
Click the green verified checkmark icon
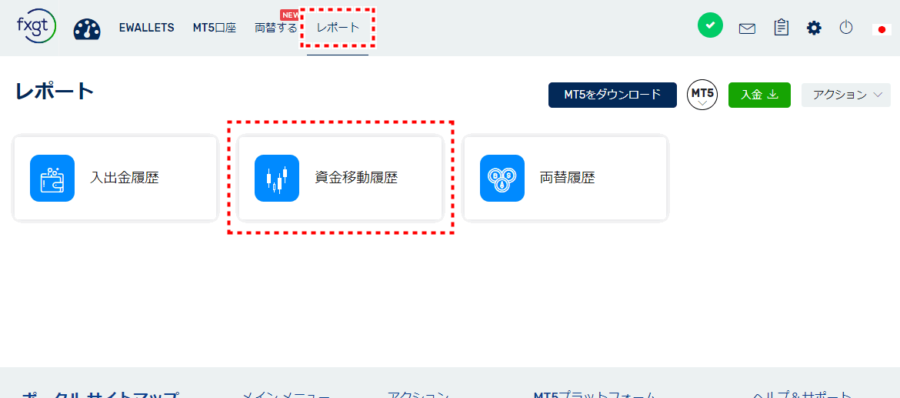click(710, 26)
